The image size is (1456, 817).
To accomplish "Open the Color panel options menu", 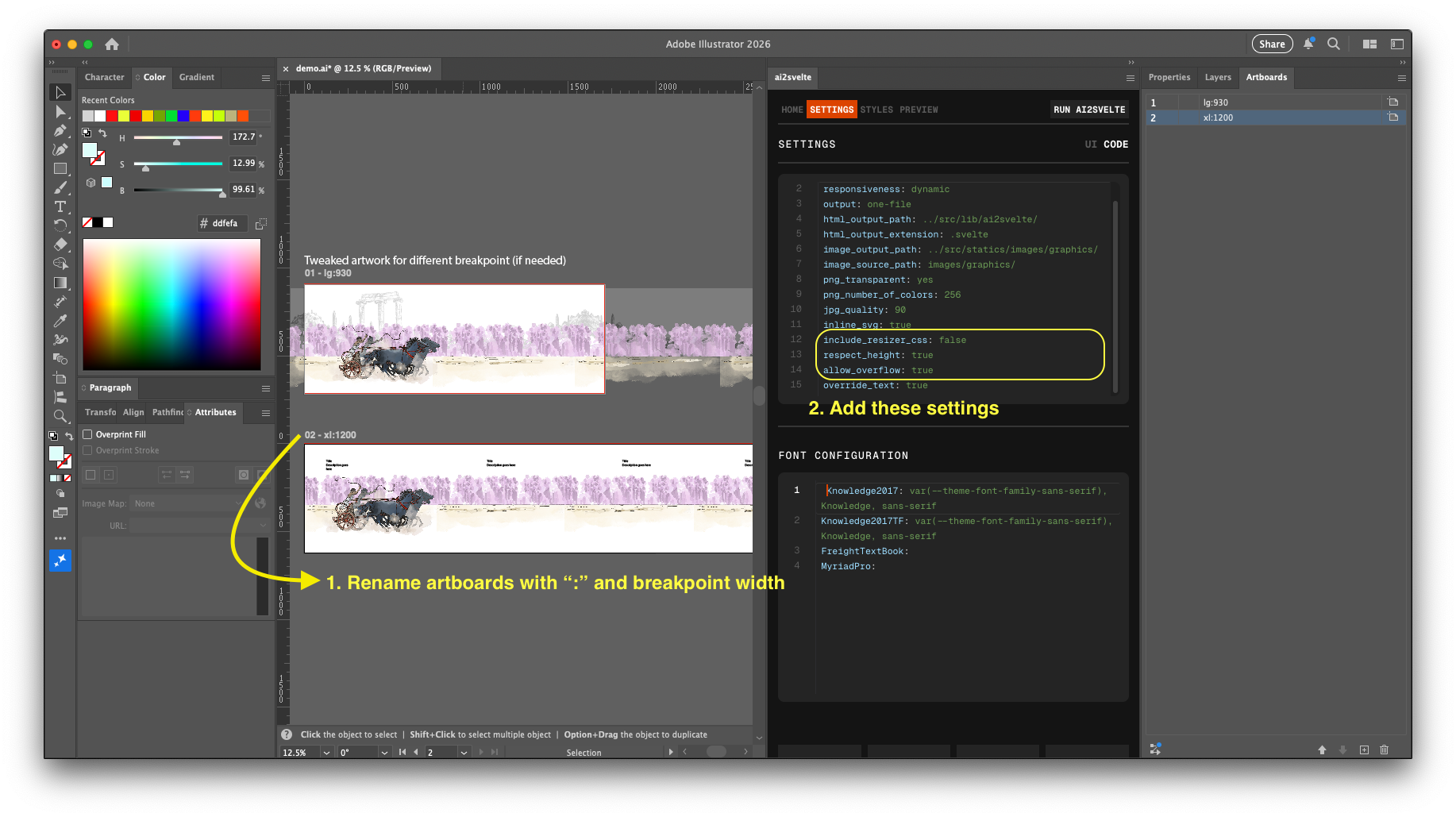I will pos(266,78).
